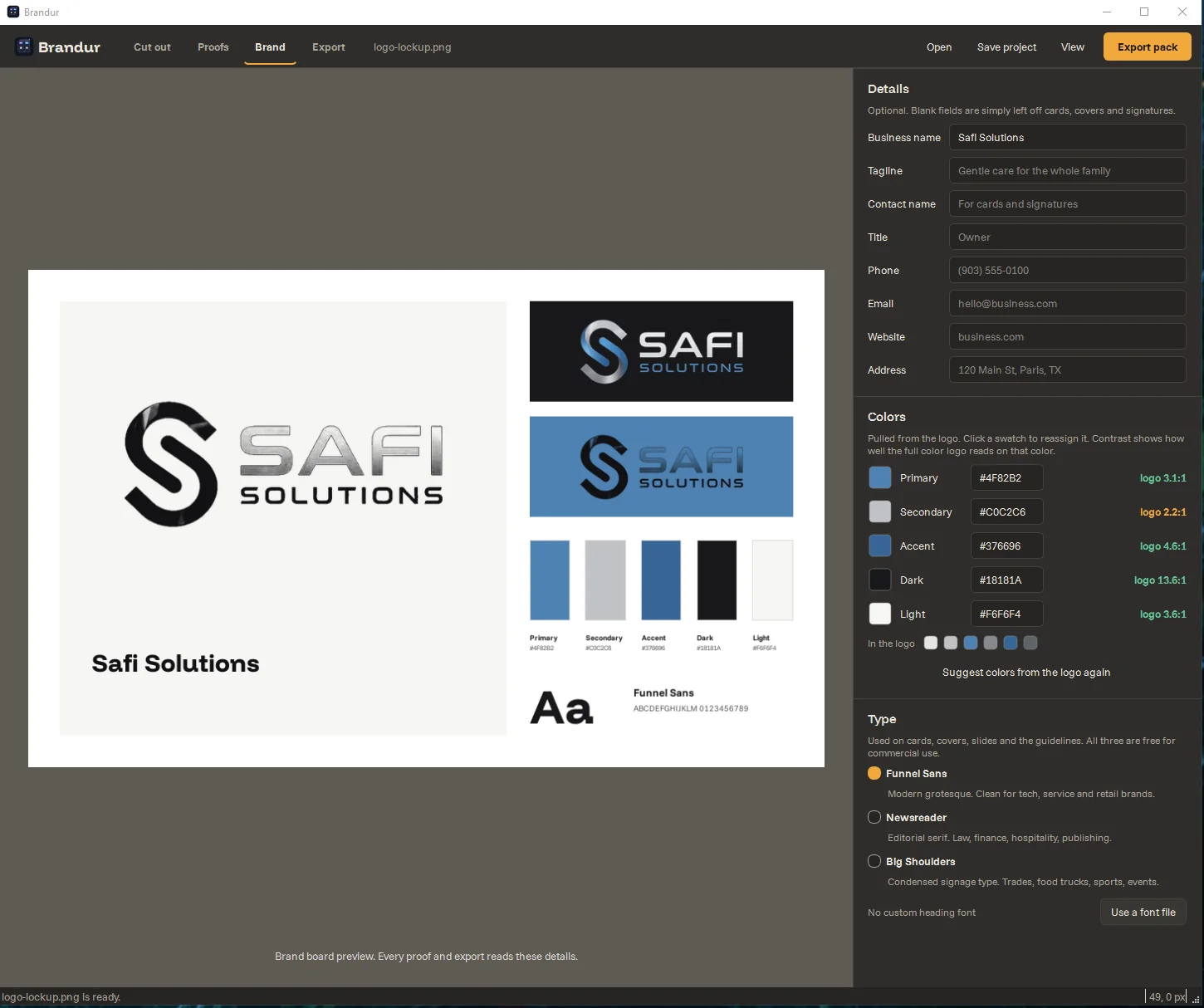Edit the Dark hex value #18181A
The height and width of the screenshot is (1008, 1204).
point(1006,580)
